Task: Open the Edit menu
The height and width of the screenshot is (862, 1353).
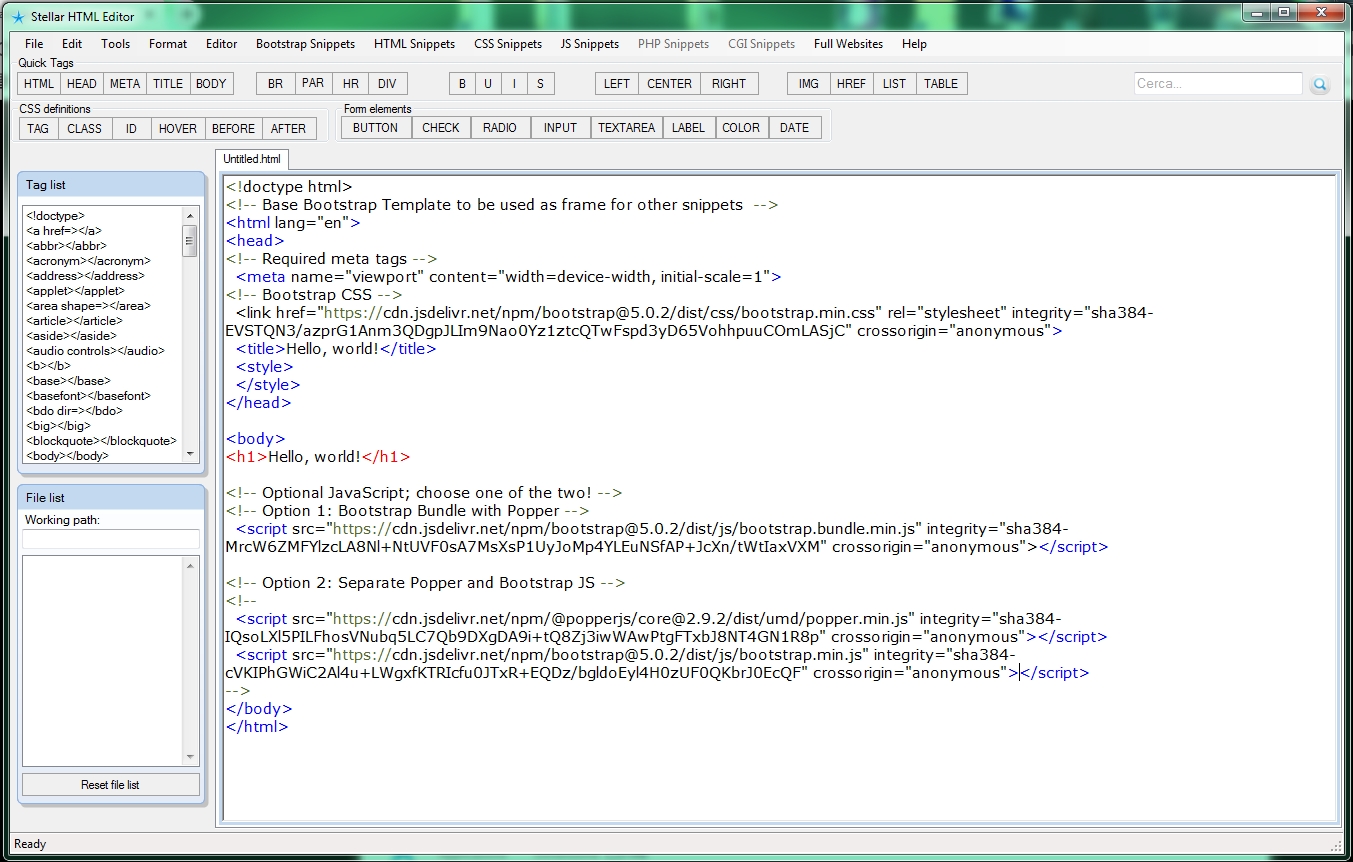Action: pos(72,44)
